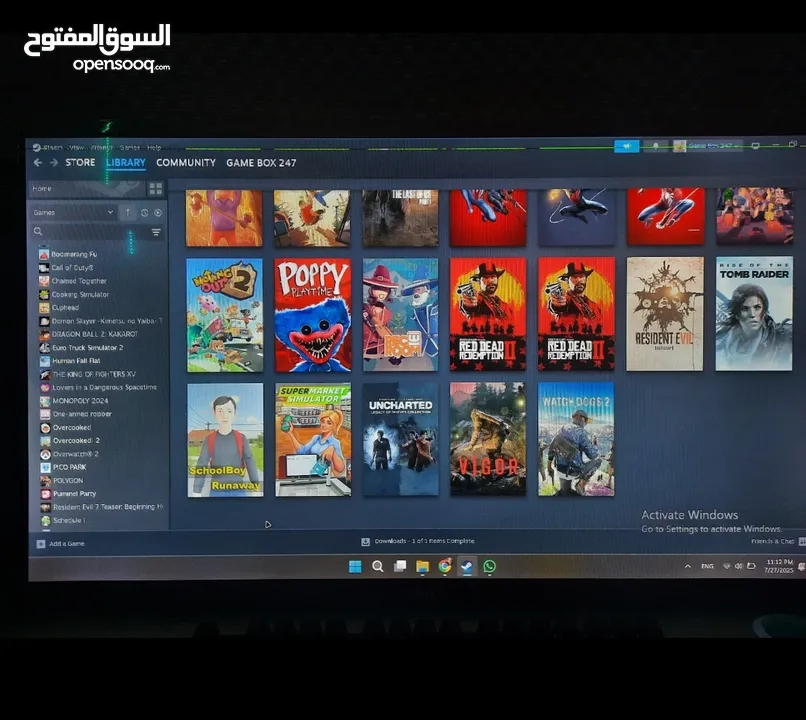Open WhatsApp from the taskbar
The width and height of the screenshot is (806, 720).
pyautogui.click(x=489, y=565)
